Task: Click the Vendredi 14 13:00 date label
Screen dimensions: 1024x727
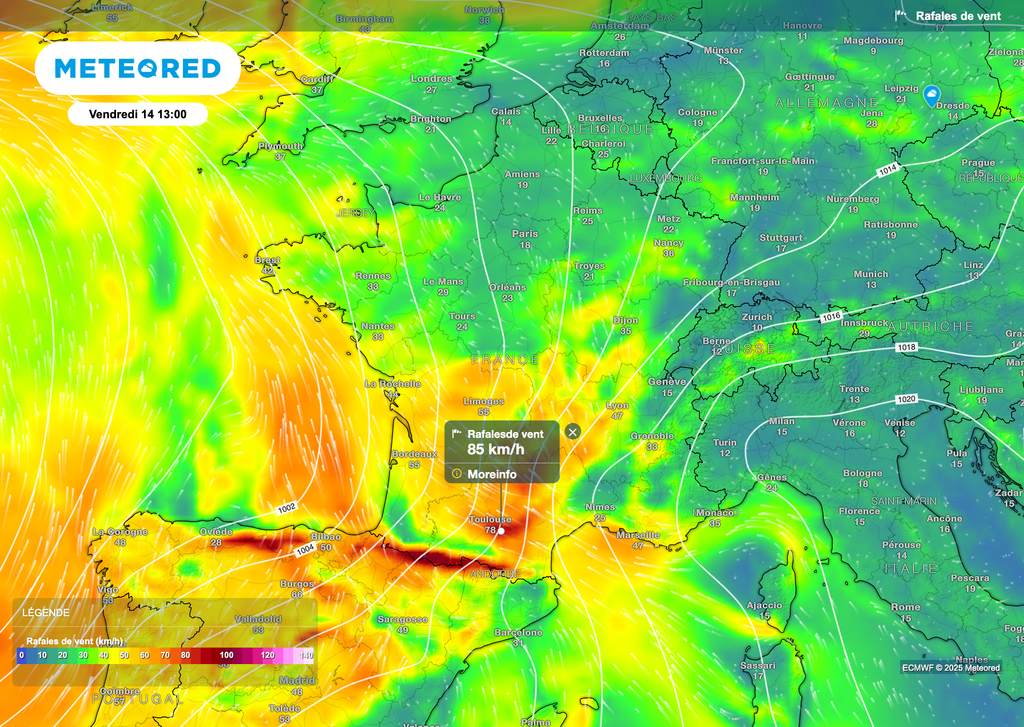Action: (137, 114)
